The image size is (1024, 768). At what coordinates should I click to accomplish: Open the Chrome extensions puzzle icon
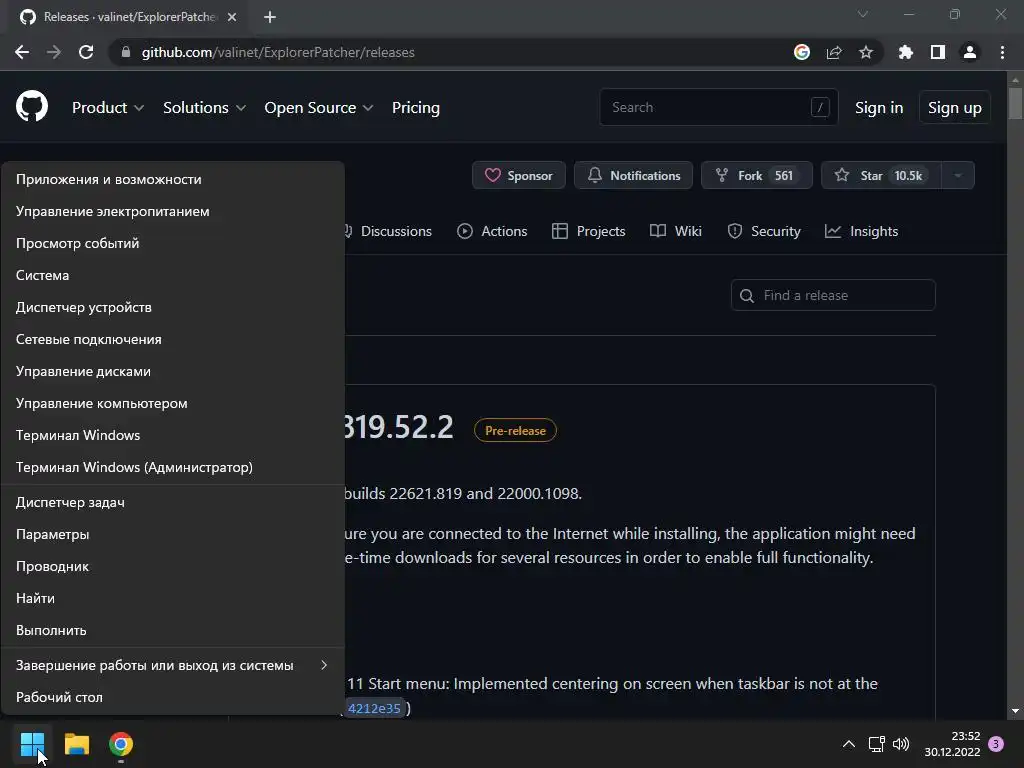[x=906, y=52]
